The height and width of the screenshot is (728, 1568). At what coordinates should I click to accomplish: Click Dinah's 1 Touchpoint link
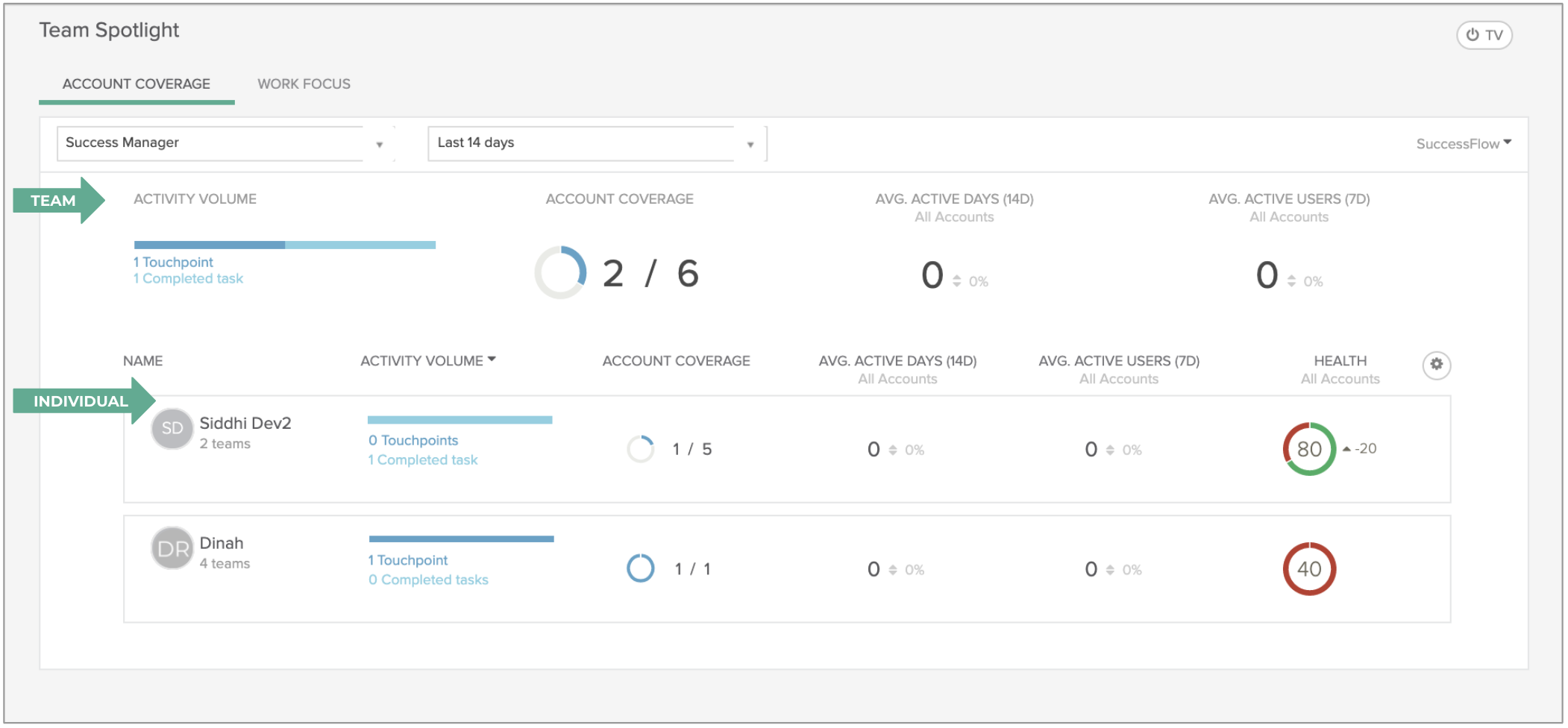408,560
